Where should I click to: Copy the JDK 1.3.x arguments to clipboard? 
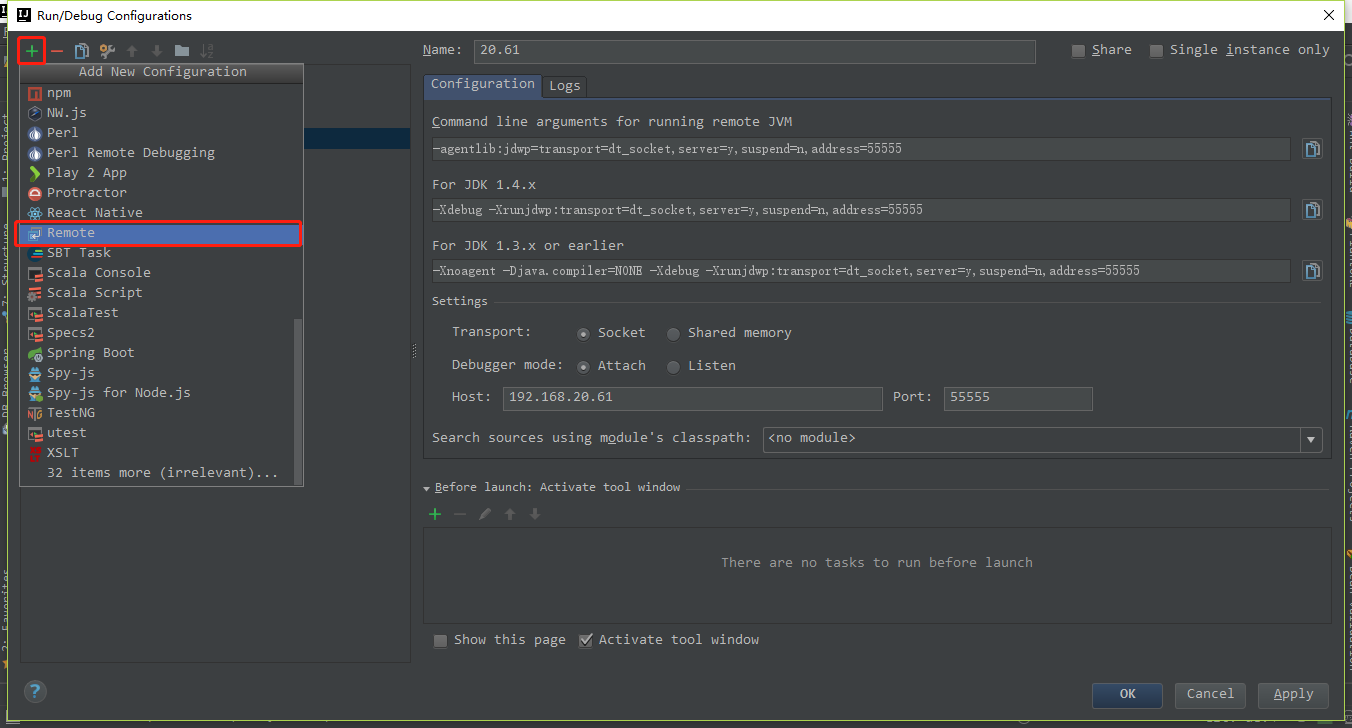[1312, 271]
